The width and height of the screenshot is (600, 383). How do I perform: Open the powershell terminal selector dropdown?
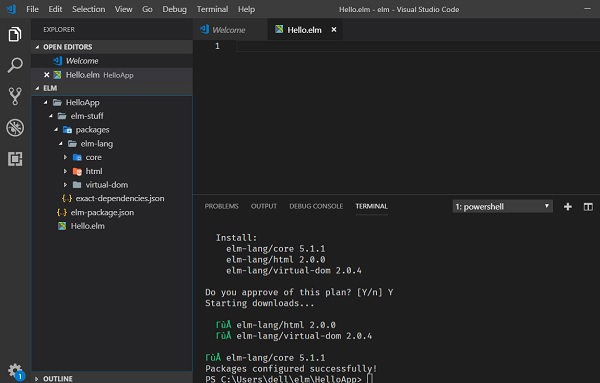tap(502, 207)
